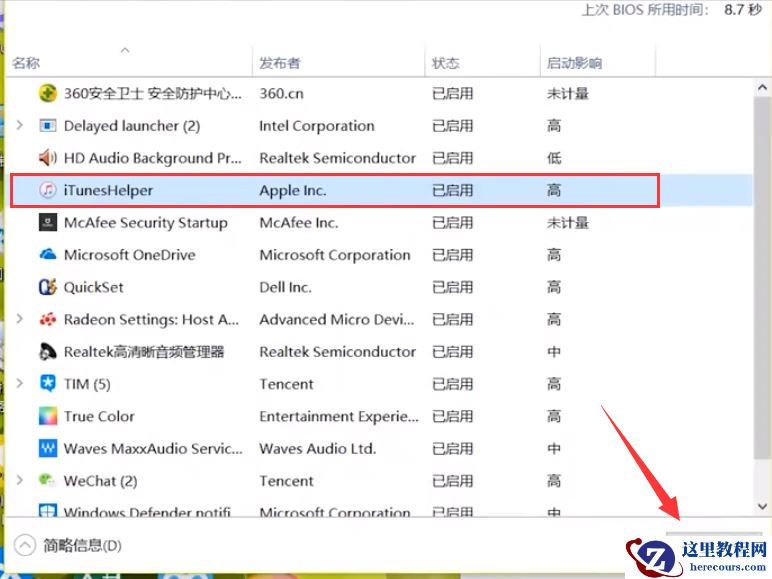This screenshot has width=772, height=579.
Task: Click the iTunesHelper music icon
Action: (48, 190)
